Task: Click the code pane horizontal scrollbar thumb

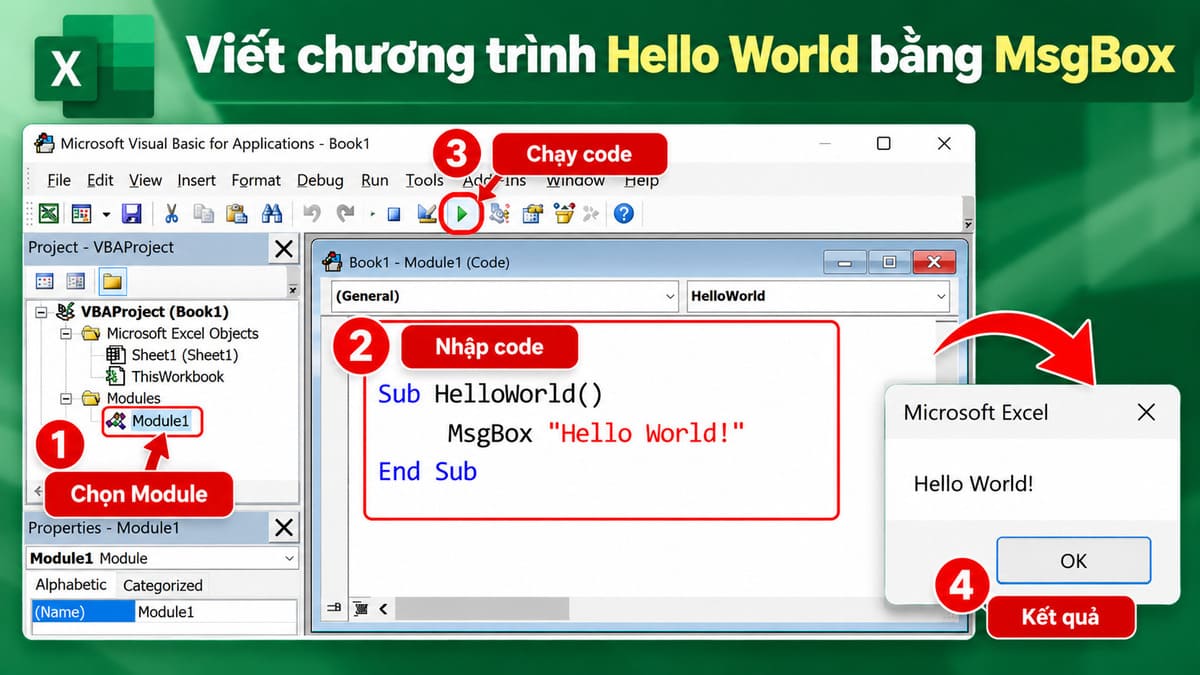Action: click(483, 607)
